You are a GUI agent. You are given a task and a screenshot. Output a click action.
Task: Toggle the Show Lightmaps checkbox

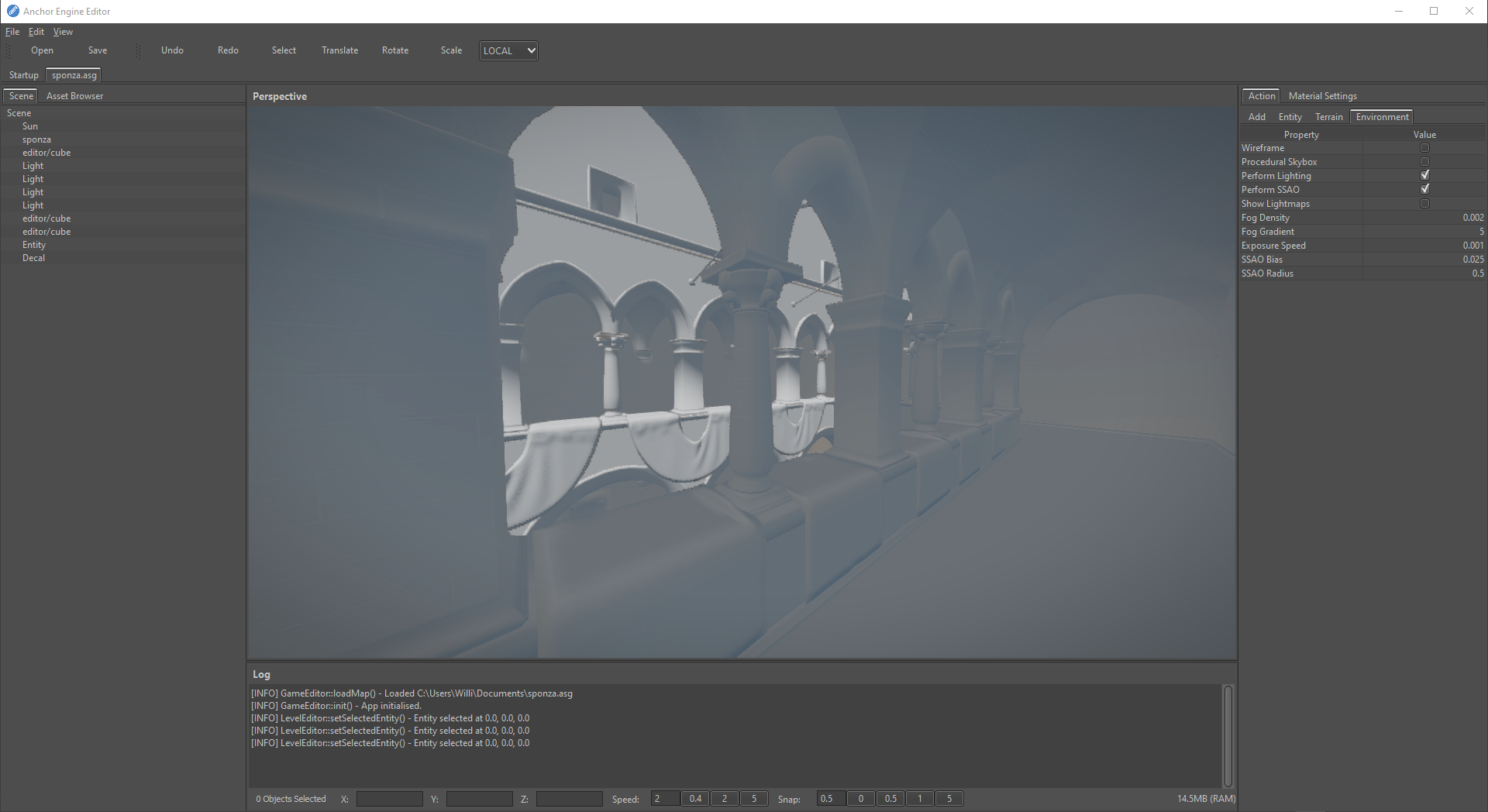pyautogui.click(x=1424, y=204)
